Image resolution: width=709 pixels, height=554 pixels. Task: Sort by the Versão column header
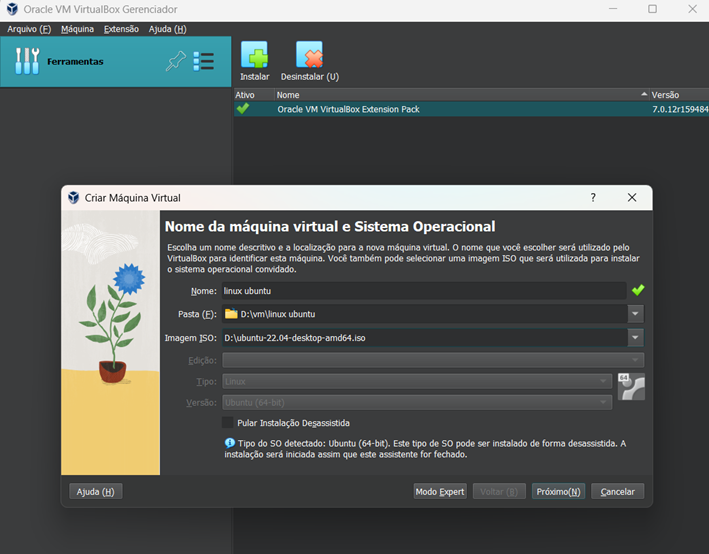679,95
